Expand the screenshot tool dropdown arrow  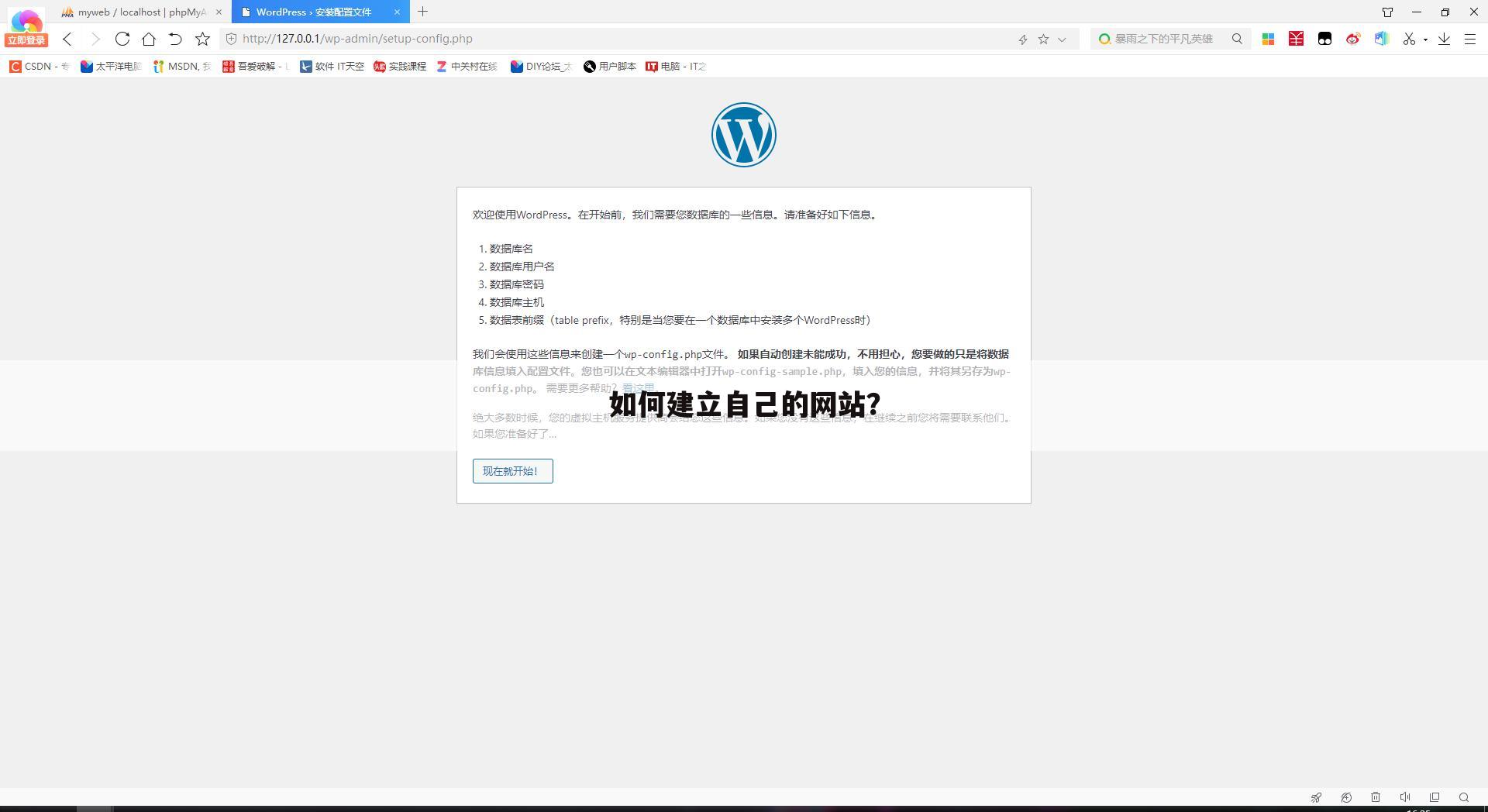[x=1425, y=40]
